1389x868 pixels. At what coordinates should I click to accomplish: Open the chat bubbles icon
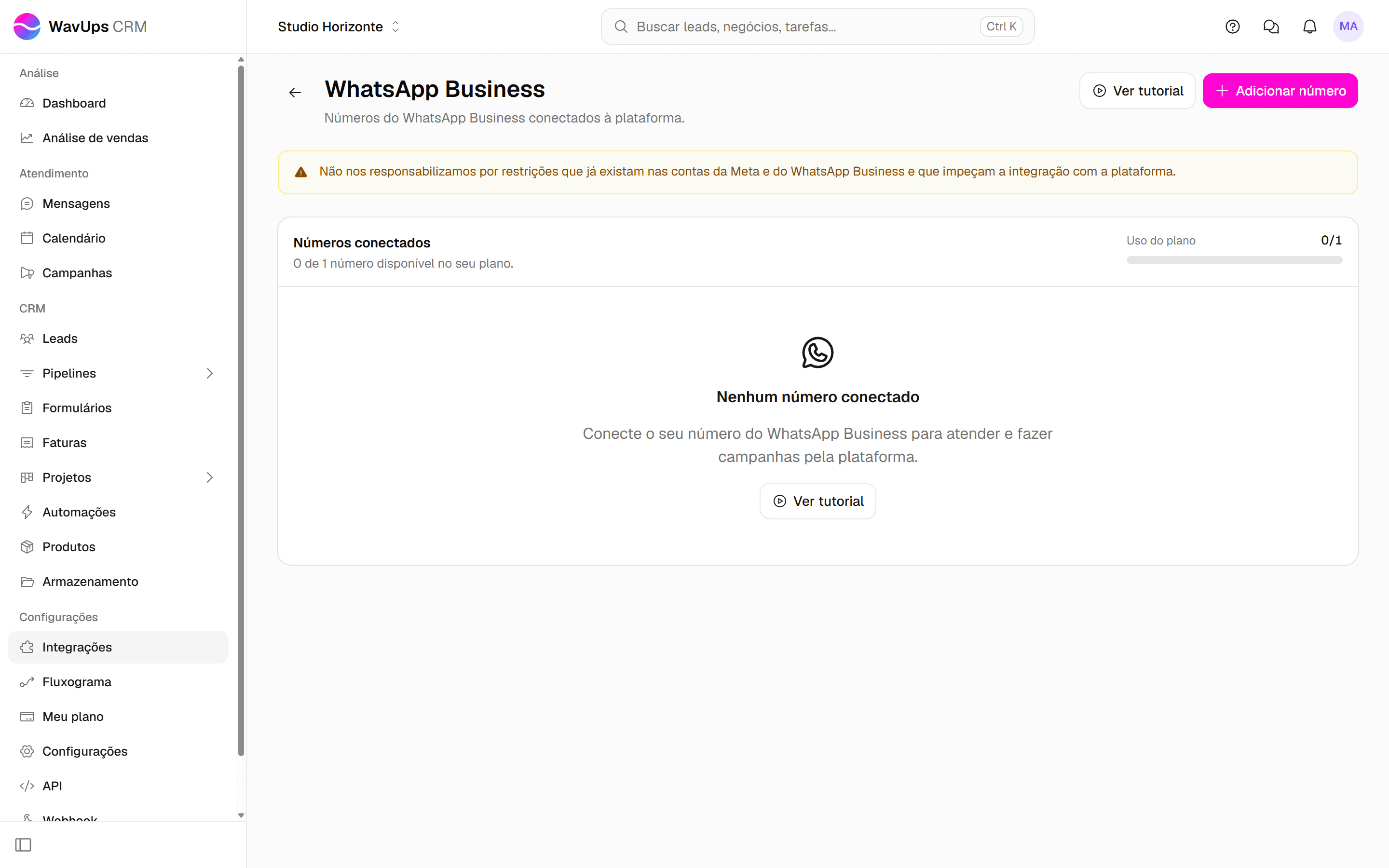coord(1271,27)
